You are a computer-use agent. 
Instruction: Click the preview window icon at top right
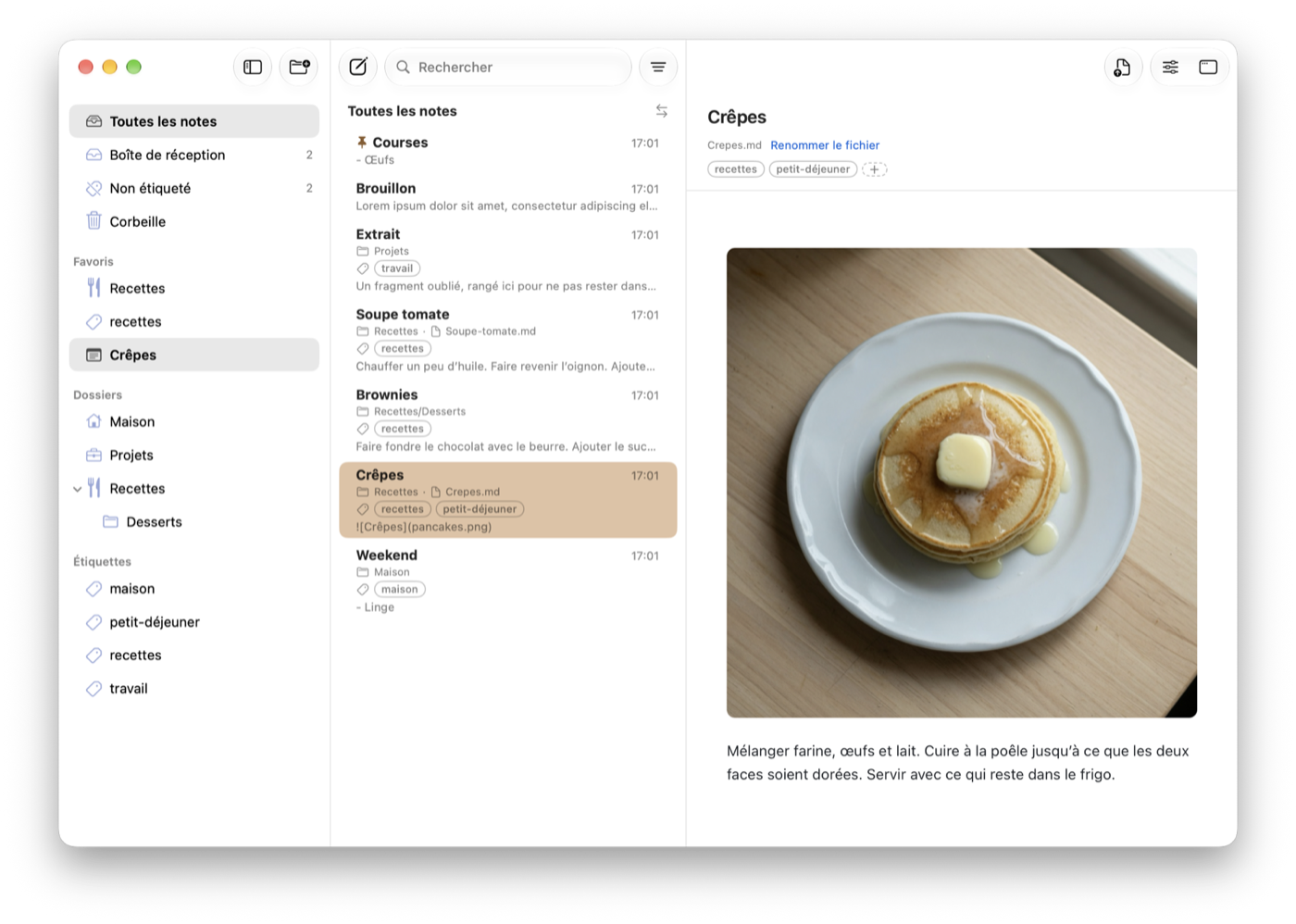[1208, 67]
